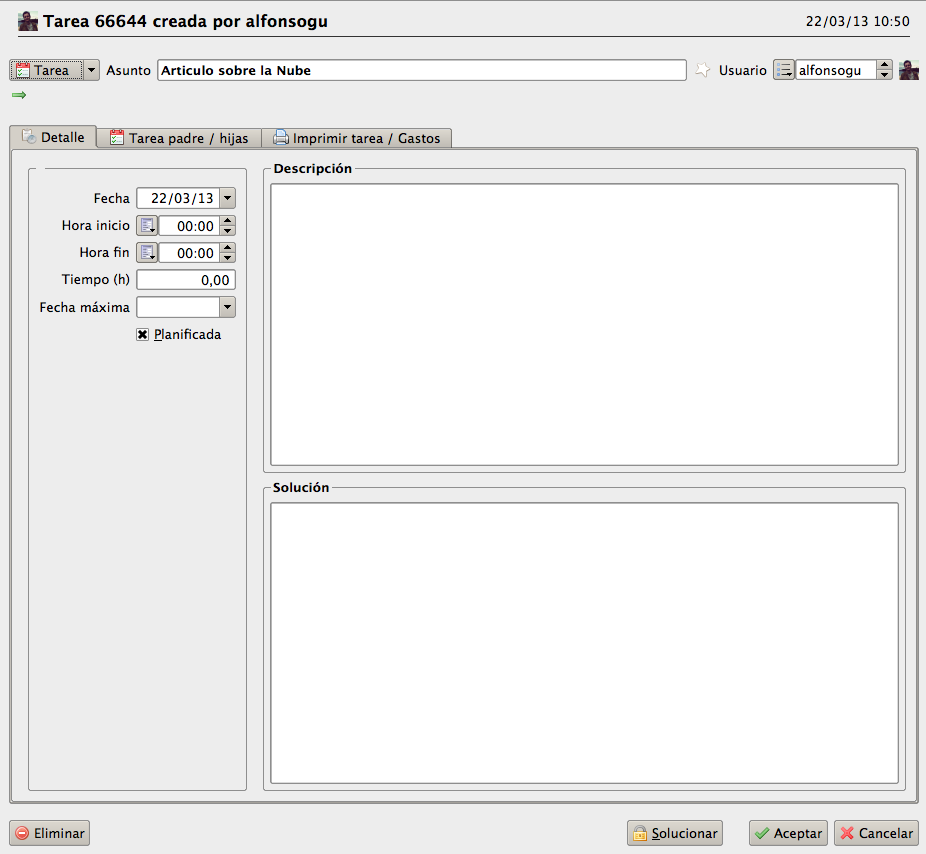926x854 pixels.
Task: Click the Hora inicio time picker icon
Action: point(147,226)
